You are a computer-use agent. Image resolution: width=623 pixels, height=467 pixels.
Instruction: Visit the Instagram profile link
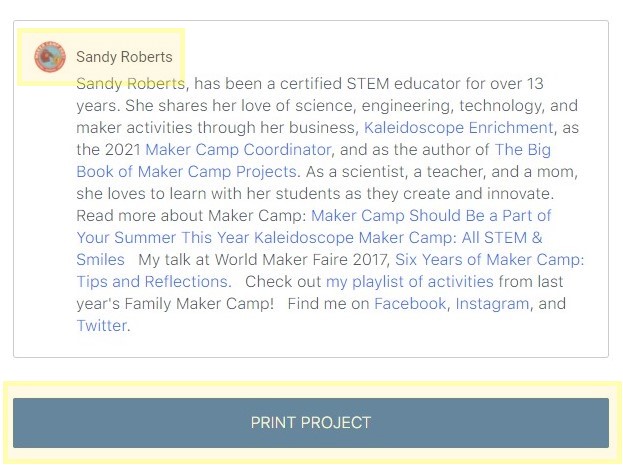[x=493, y=304]
